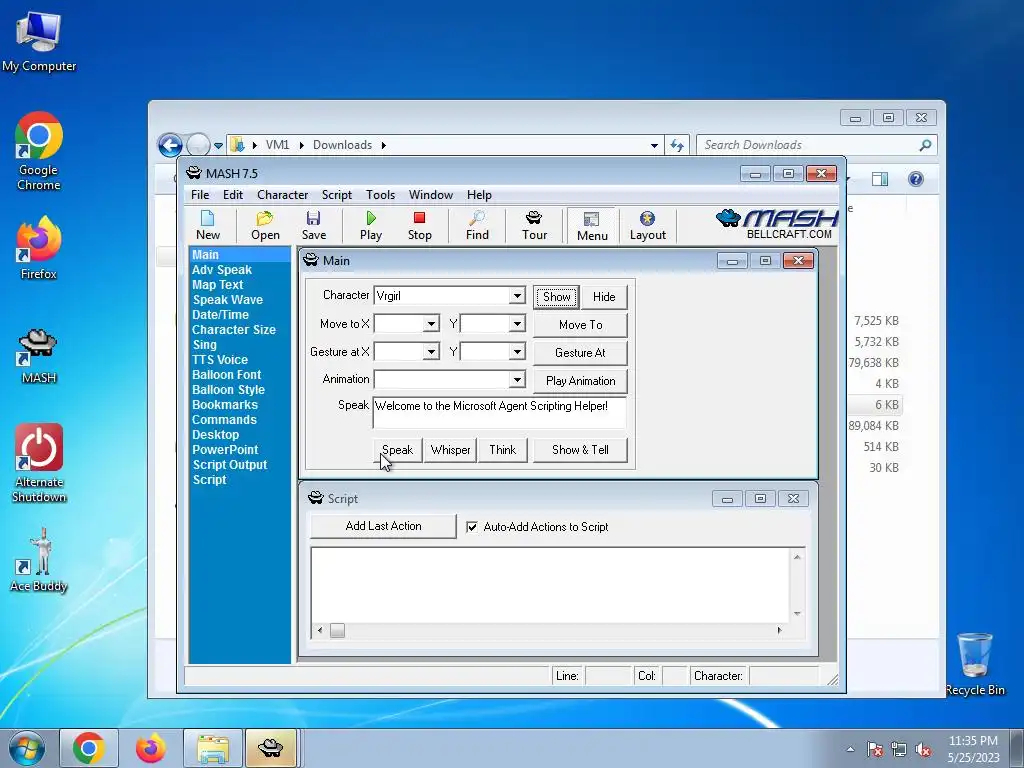Click volume muted icon in system tray

(x=923, y=750)
